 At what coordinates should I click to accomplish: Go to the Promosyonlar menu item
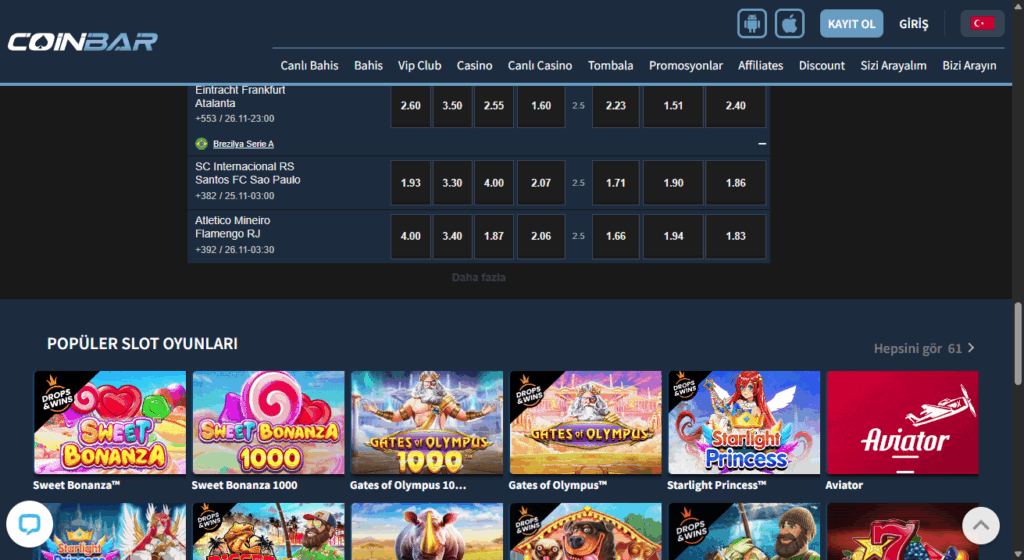685,65
